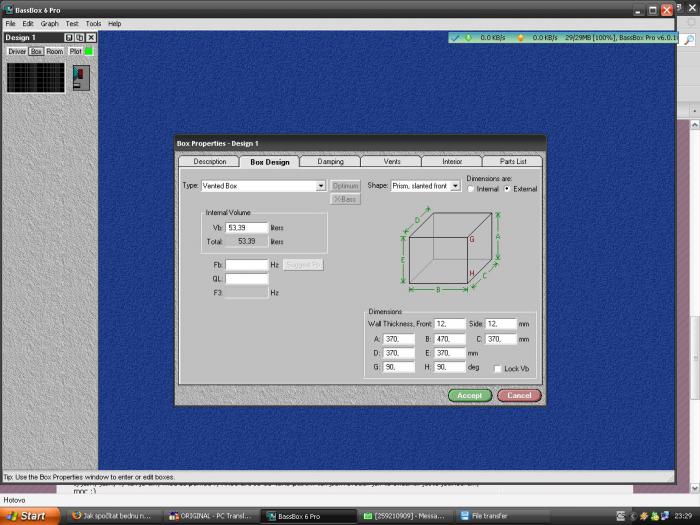Image resolution: width=700 pixels, height=525 pixels.
Task: Click the restore icon on Design 1 panel
Action: click(80, 37)
